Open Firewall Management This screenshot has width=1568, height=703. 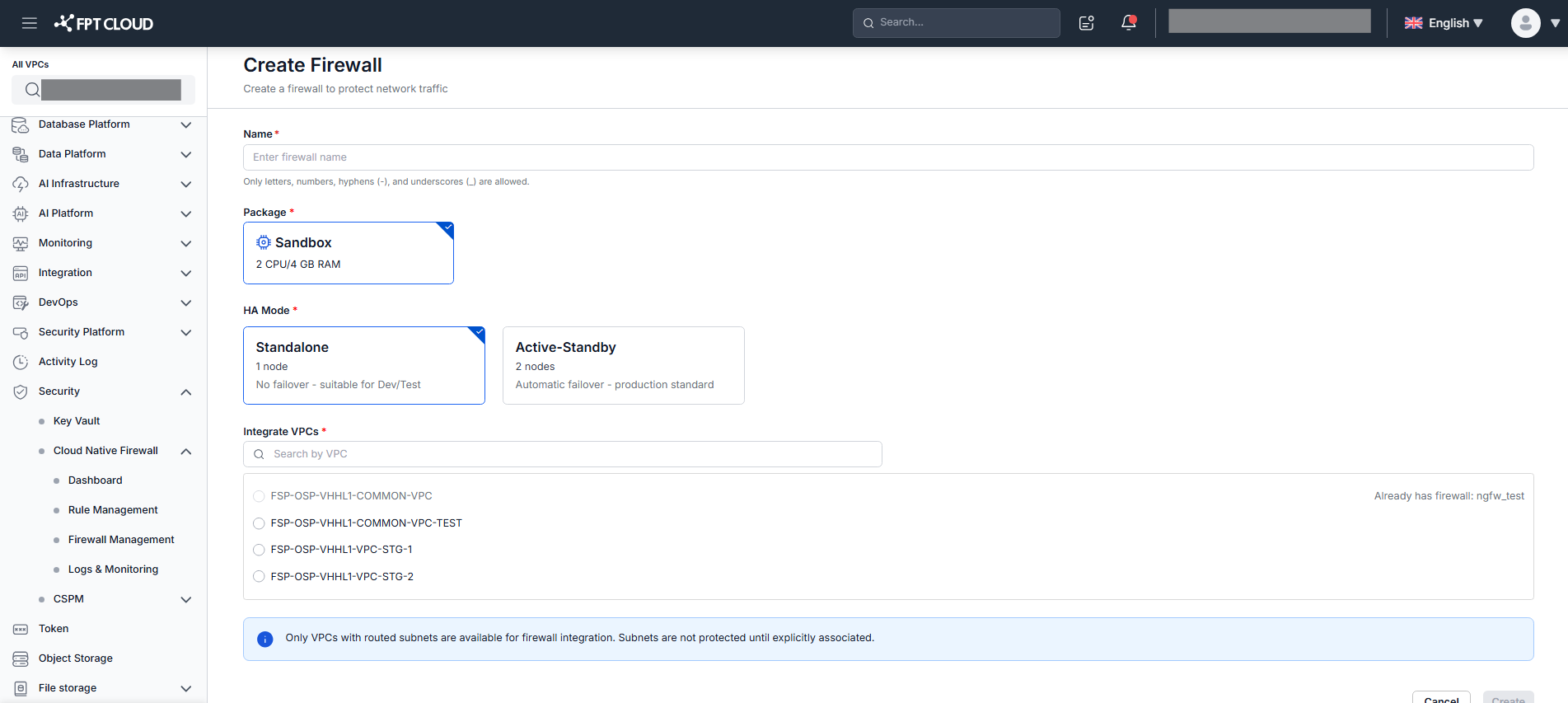pos(121,540)
